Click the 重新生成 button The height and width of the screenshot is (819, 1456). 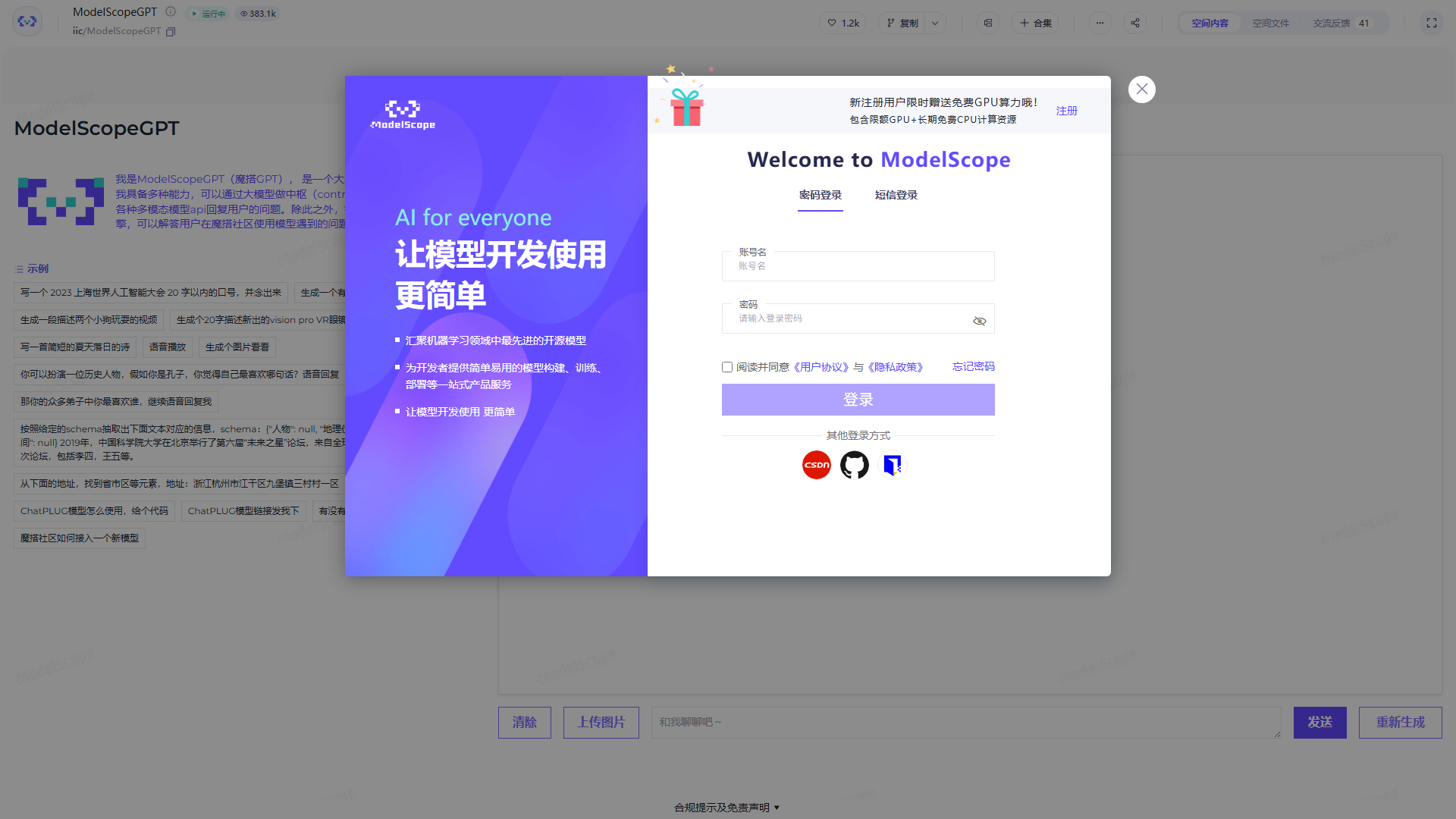(x=1400, y=723)
